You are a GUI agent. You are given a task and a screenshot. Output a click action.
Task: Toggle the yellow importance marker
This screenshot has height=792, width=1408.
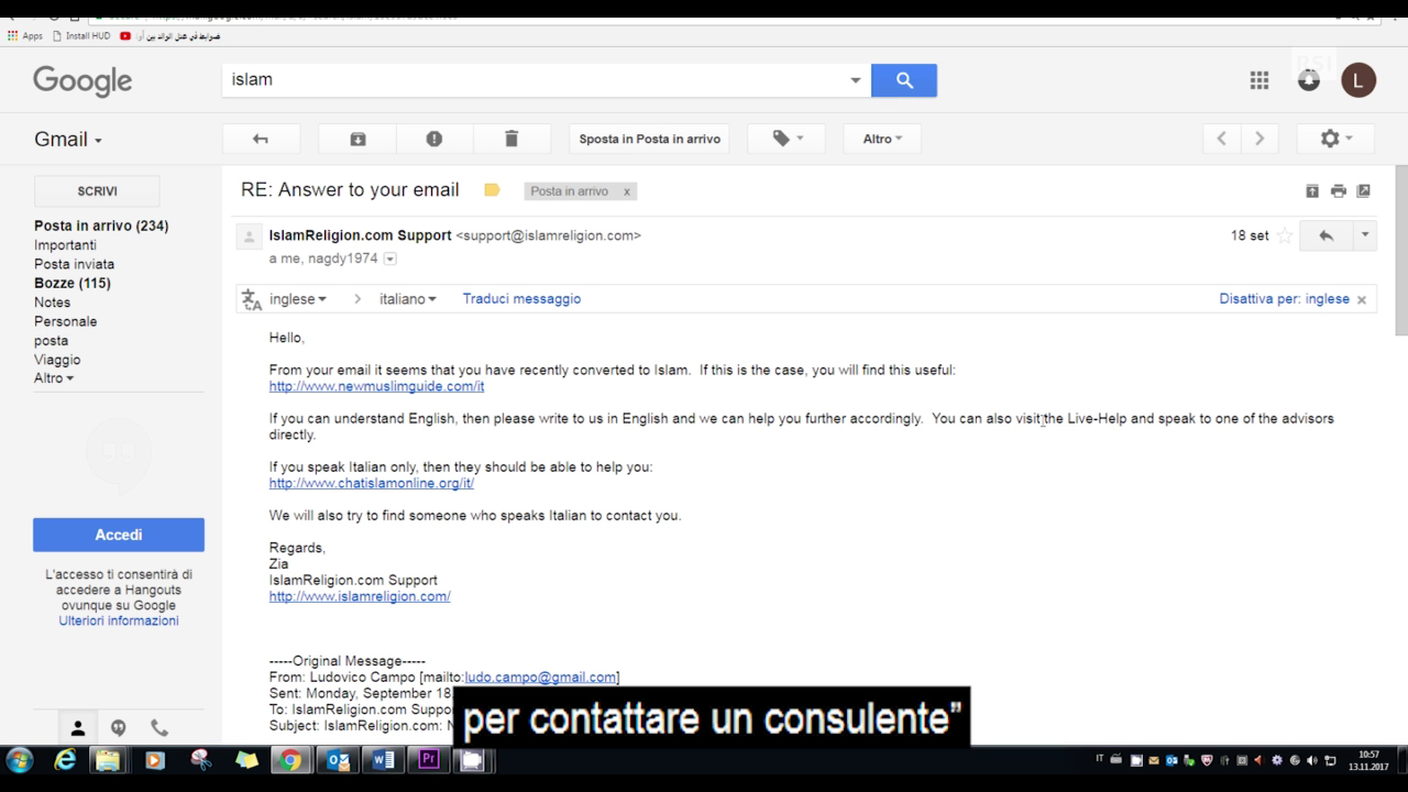(x=492, y=190)
